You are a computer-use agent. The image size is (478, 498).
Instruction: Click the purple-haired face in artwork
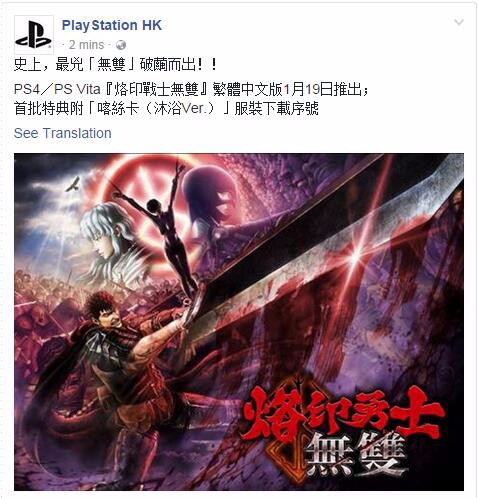pos(212,193)
